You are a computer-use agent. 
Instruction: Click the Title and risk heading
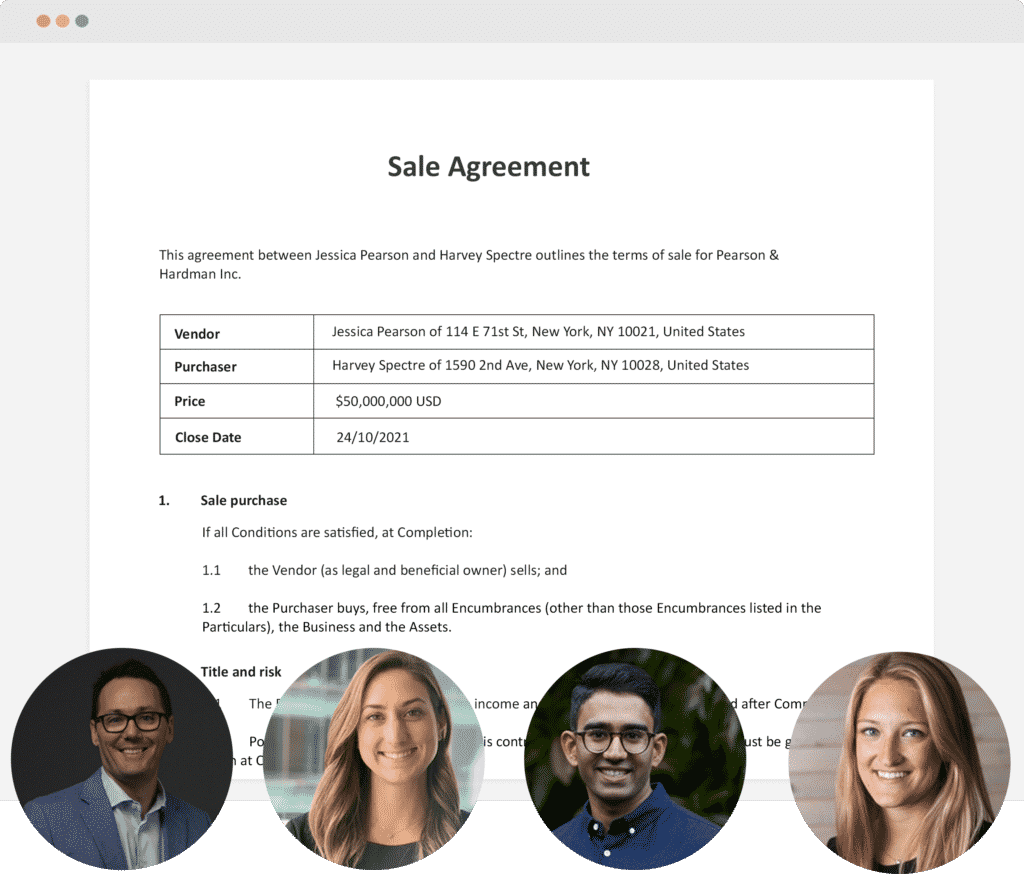pos(240,671)
